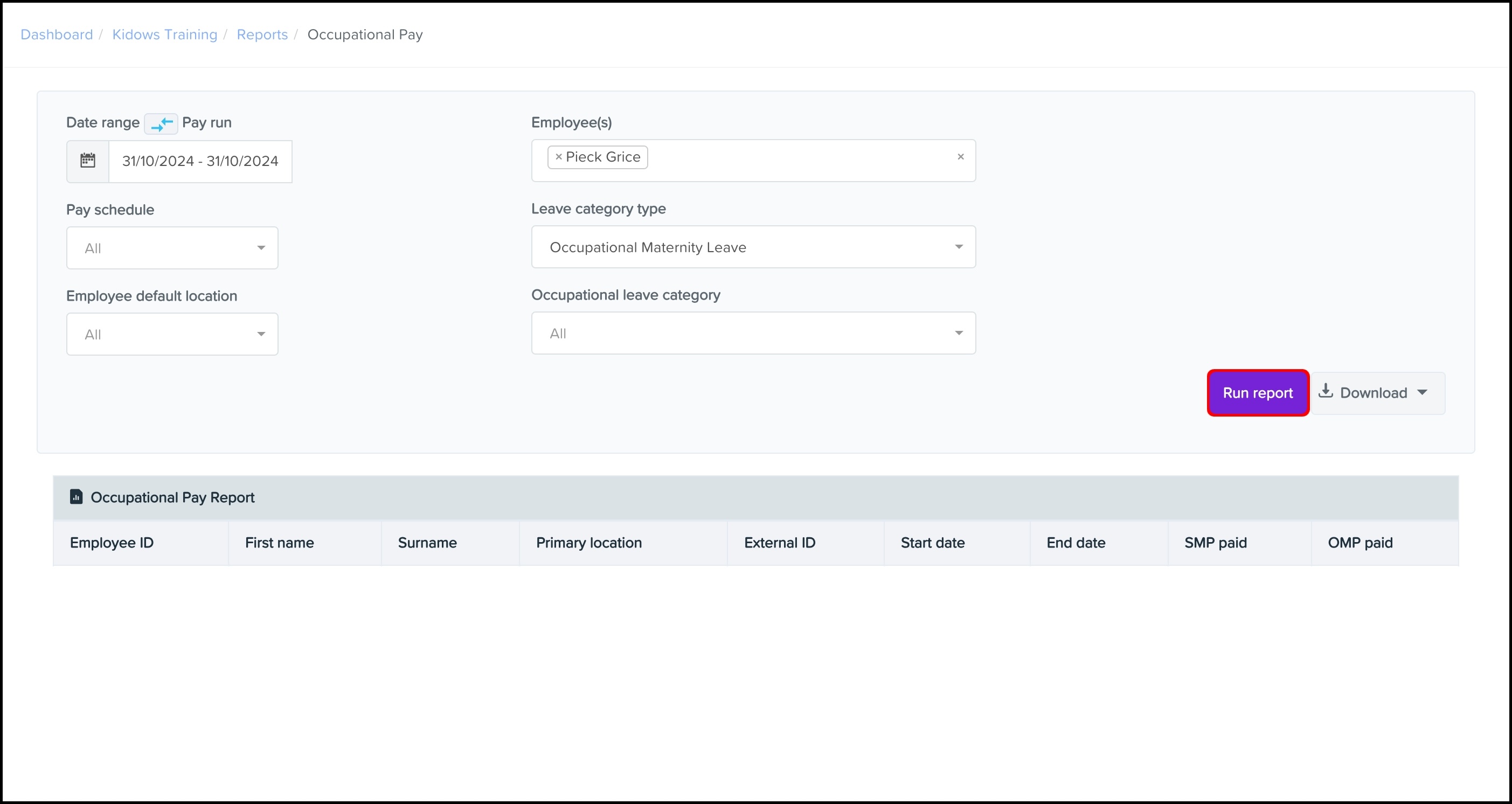The width and height of the screenshot is (1512, 804).
Task: Clear all selected employees with the x
Action: (x=960, y=157)
